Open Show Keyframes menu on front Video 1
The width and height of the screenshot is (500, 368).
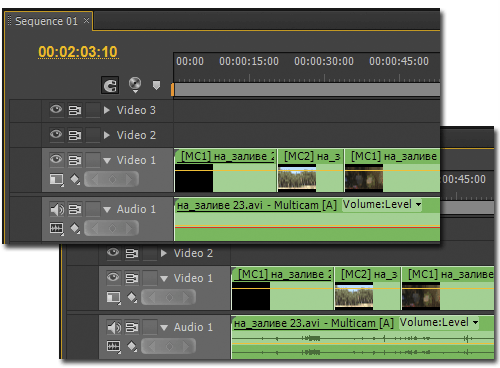coord(75,179)
